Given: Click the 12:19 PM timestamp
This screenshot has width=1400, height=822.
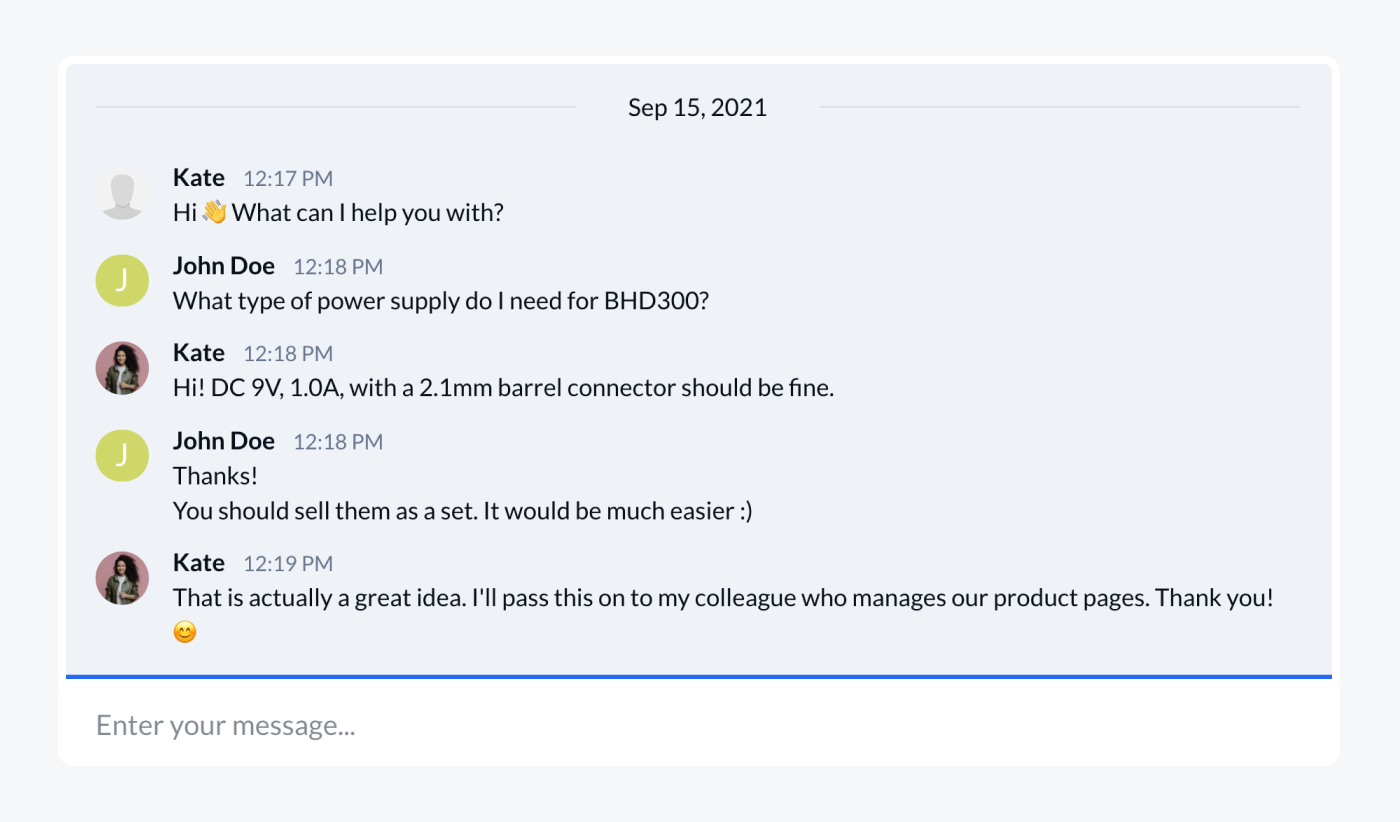Looking at the screenshot, I should point(288,564).
